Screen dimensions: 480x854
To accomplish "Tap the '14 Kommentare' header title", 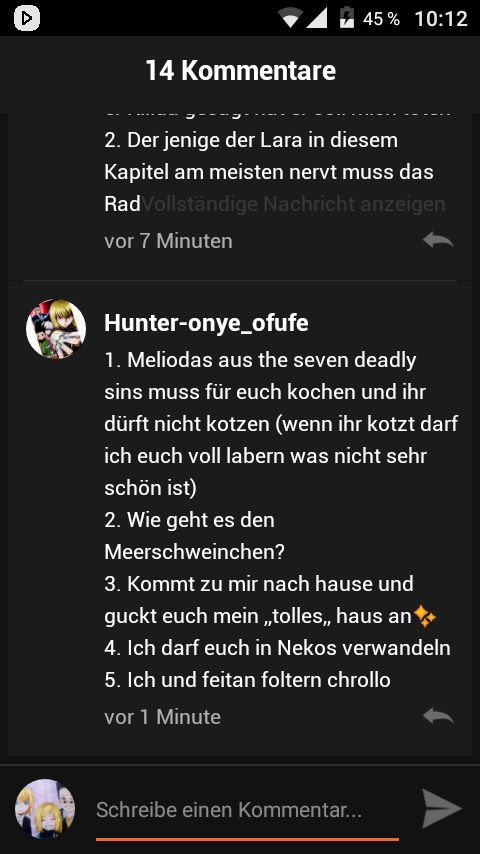I will tap(240, 71).
